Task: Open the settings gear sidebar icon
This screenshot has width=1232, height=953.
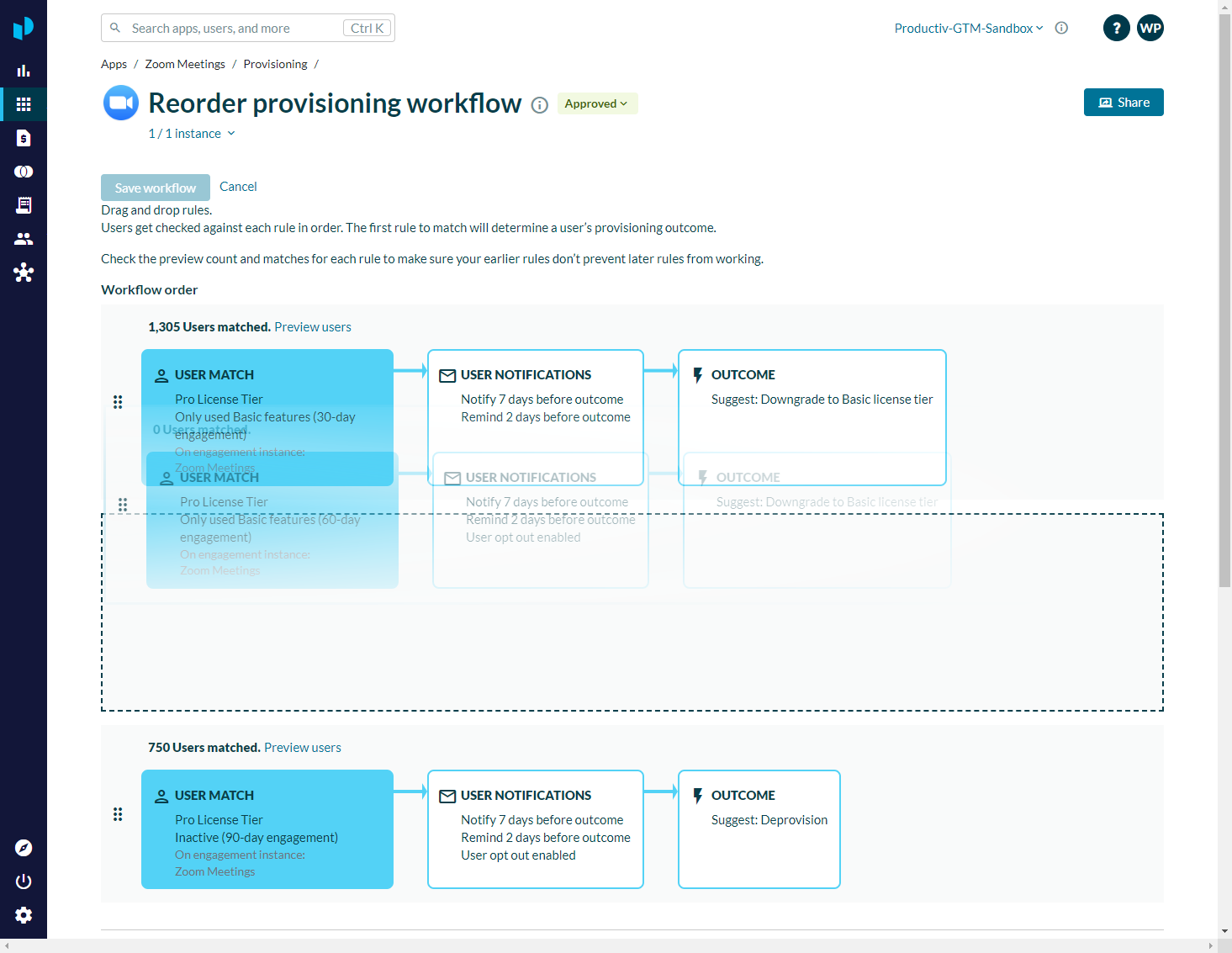Action: [x=24, y=915]
